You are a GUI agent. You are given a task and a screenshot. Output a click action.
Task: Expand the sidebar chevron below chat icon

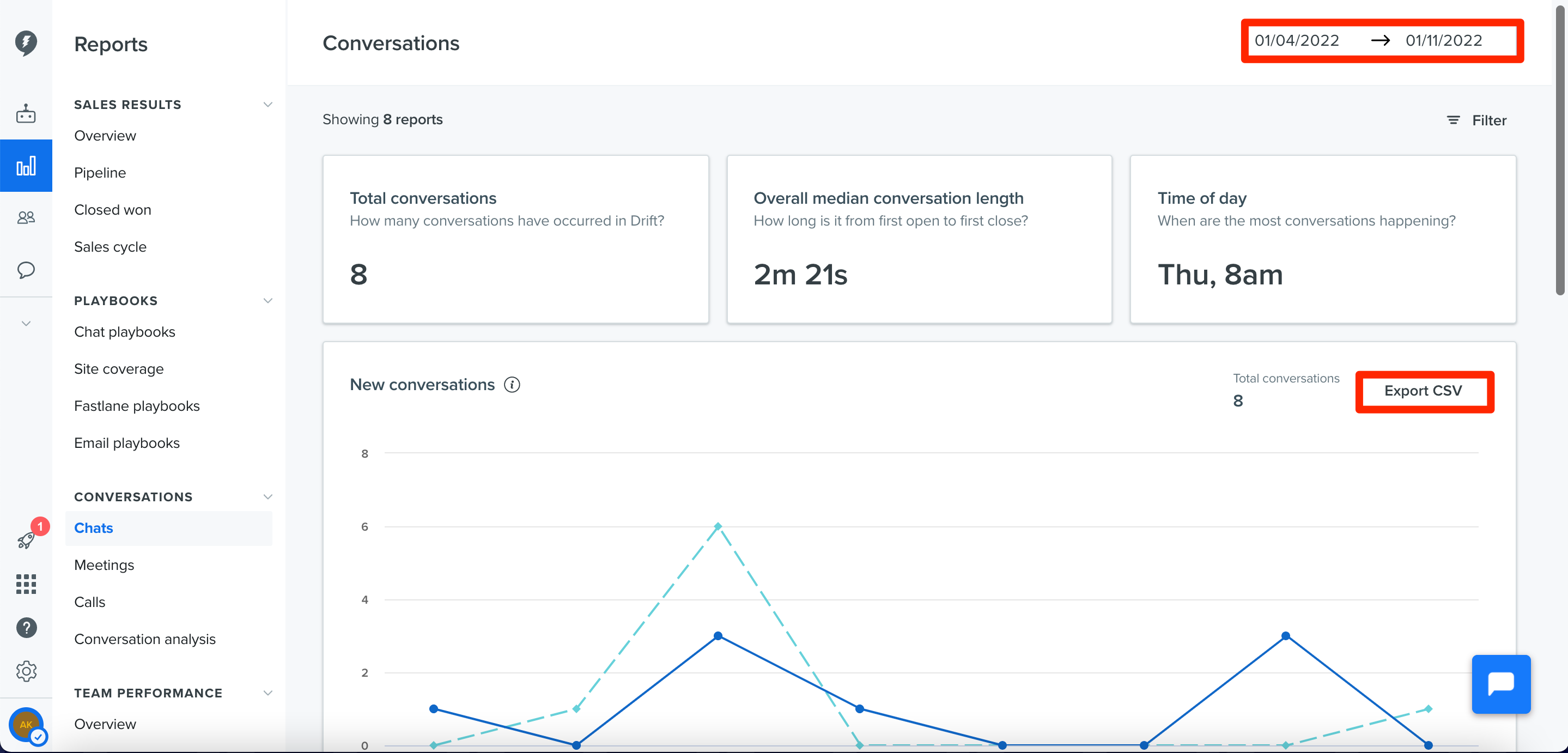coord(26,323)
